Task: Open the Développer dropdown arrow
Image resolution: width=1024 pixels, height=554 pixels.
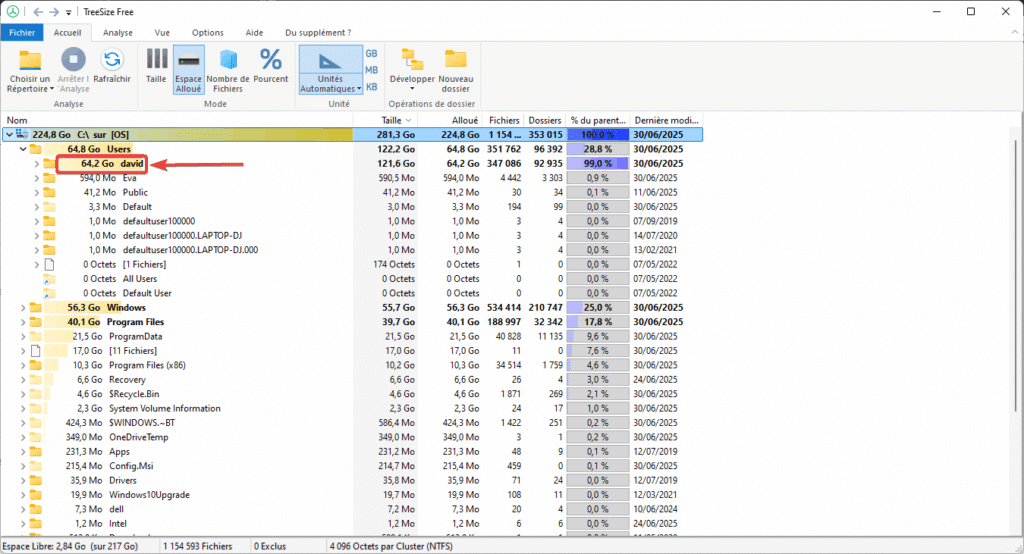Action: tap(412, 89)
